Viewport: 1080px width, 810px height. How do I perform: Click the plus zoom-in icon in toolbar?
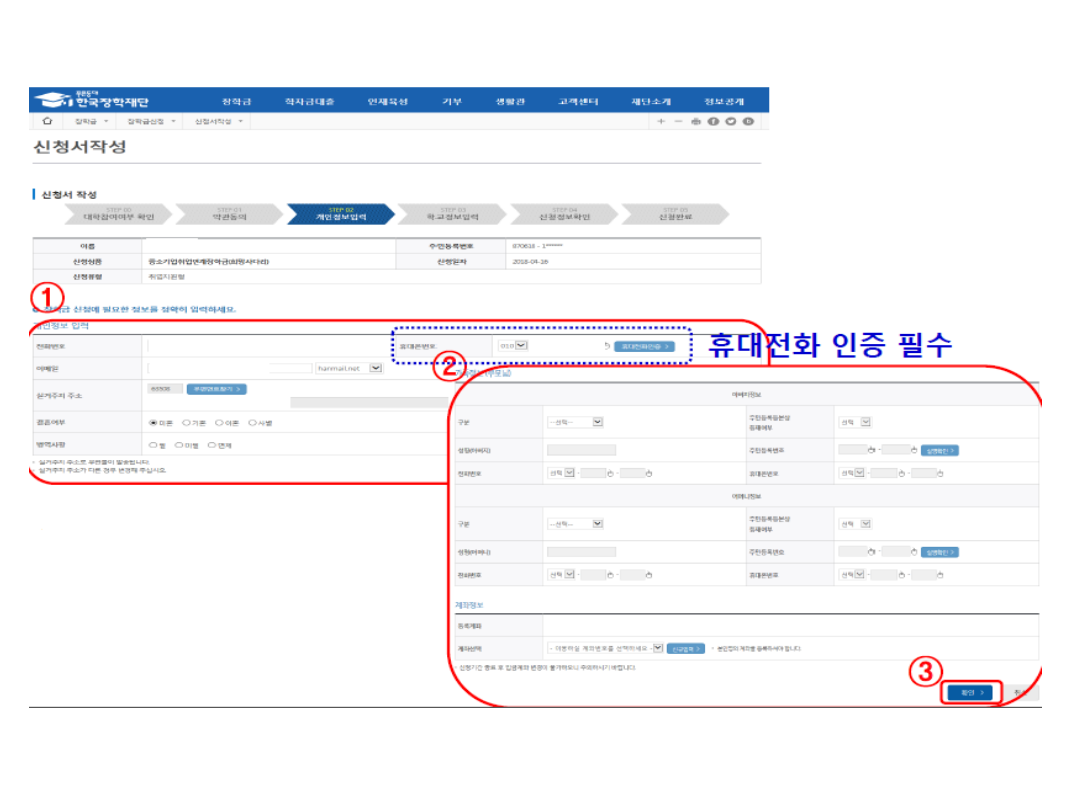[661, 121]
